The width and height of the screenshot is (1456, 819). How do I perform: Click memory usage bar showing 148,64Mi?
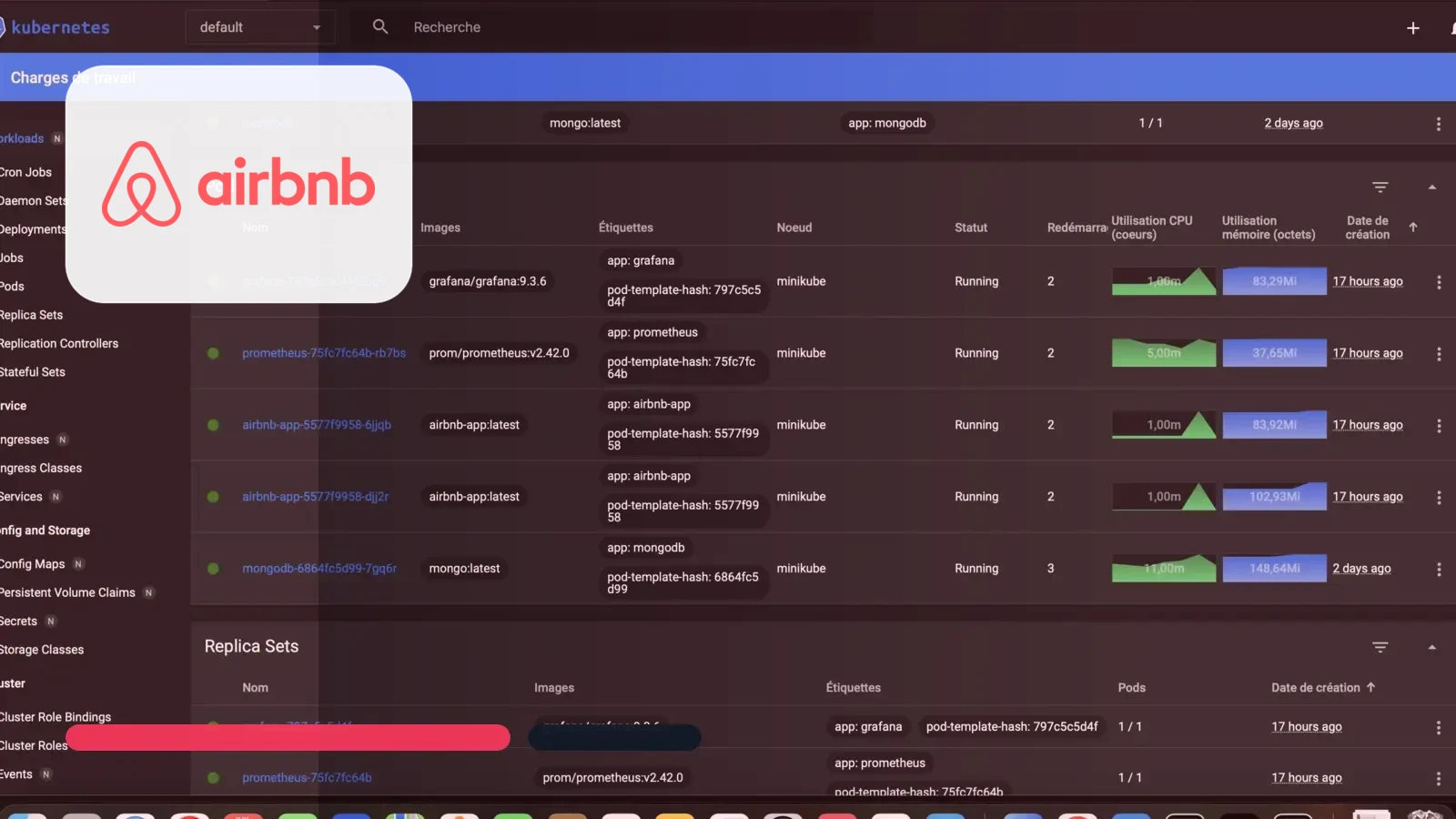pyautogui.click(x=1274, y=569)
